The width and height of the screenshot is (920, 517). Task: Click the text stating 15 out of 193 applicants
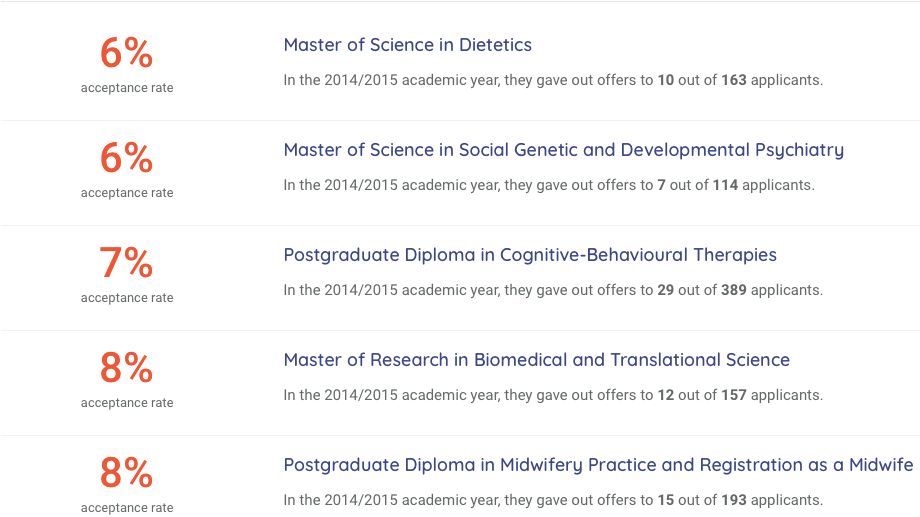(553, 500)
